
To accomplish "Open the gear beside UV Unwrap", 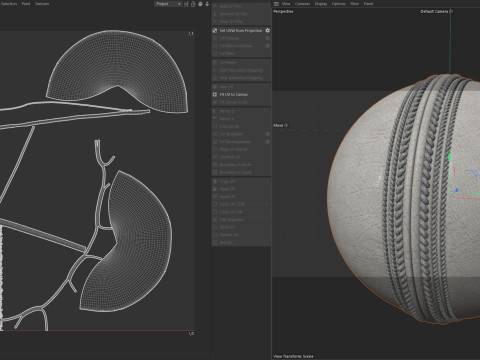I will pos(267,38).
